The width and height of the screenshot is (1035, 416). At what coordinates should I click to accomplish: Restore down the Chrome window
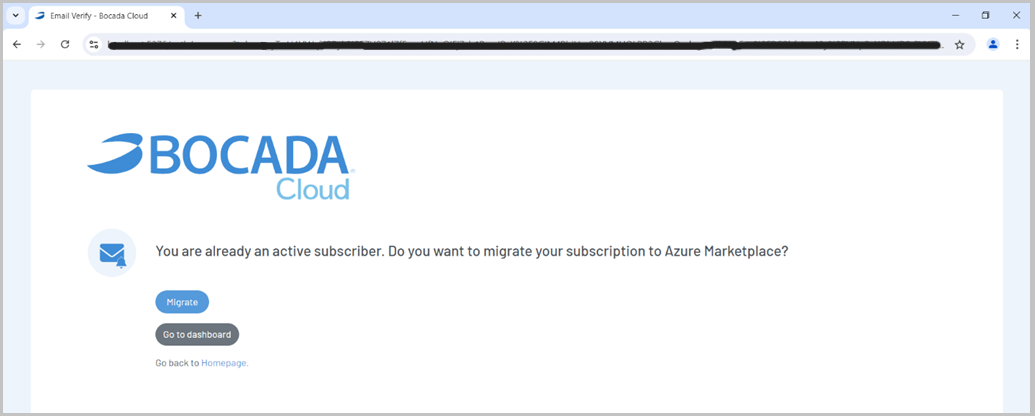(985, 15)
